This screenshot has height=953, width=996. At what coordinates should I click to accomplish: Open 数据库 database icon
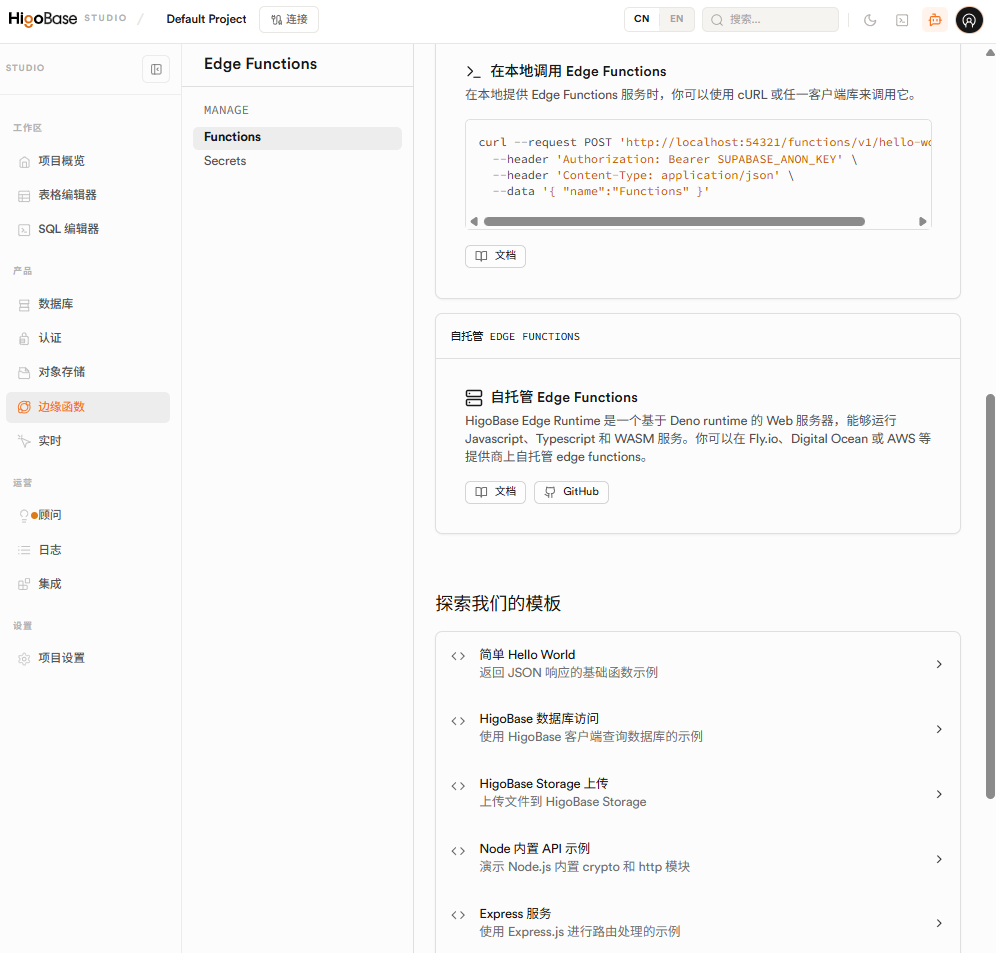point(24,305)
